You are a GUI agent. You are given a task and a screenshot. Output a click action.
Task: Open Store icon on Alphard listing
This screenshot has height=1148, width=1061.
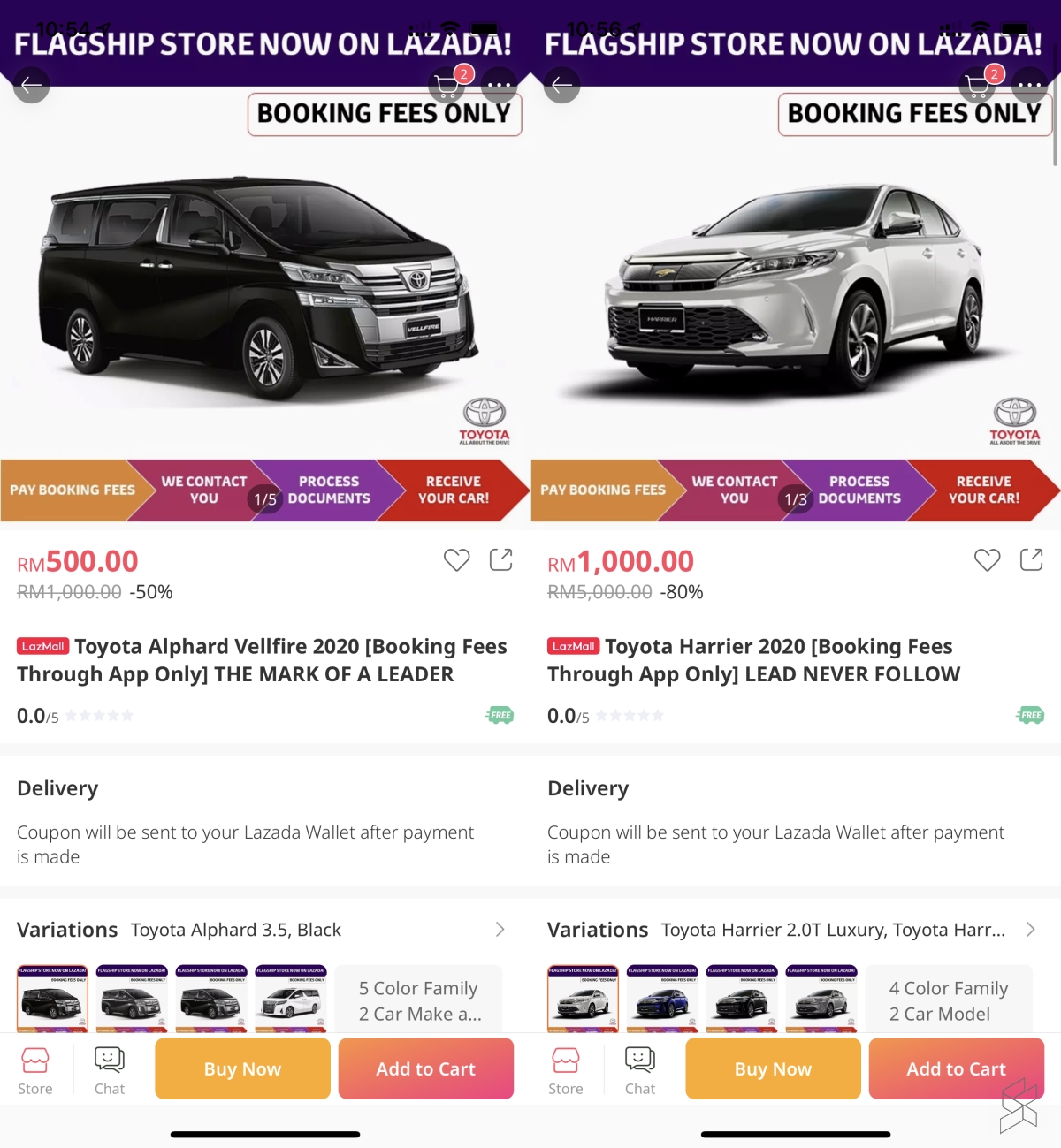[x=35, y=1070]
